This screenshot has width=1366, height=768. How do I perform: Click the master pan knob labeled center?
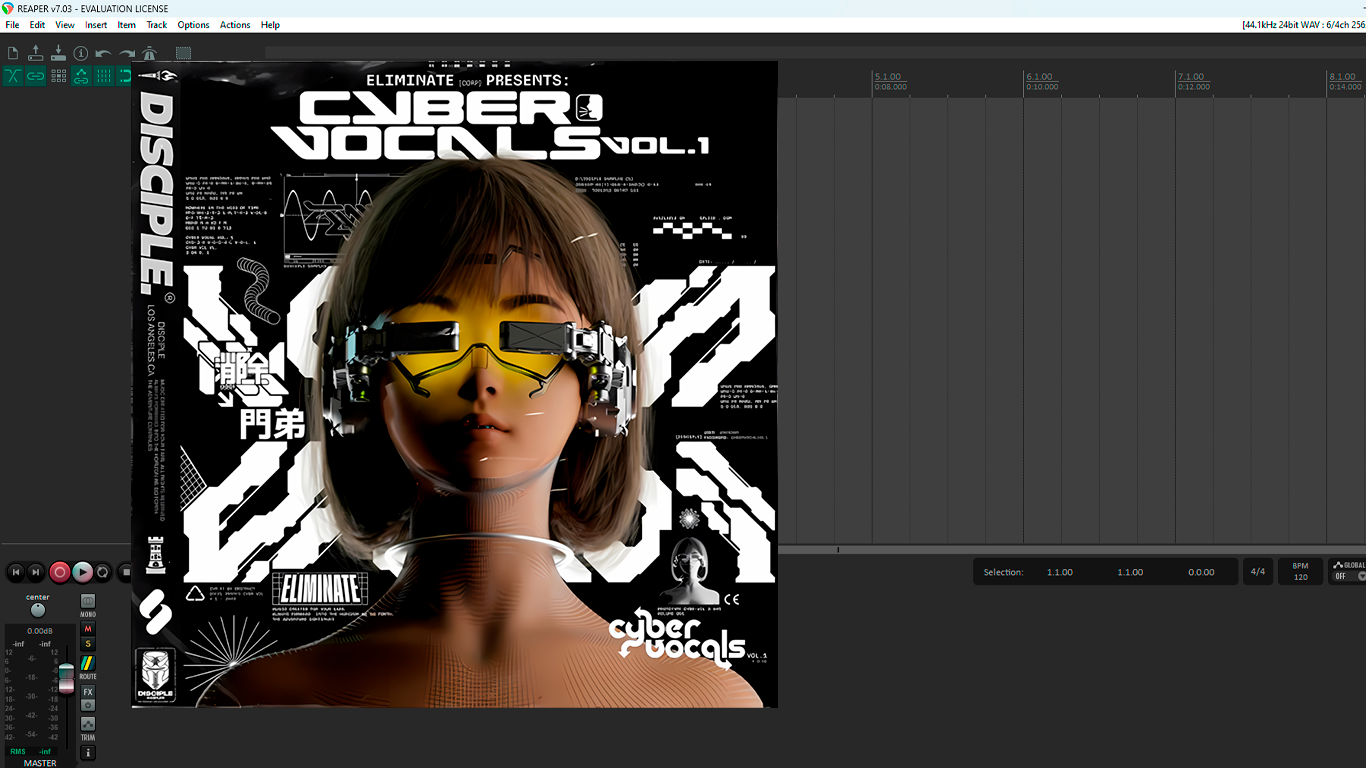38,610
